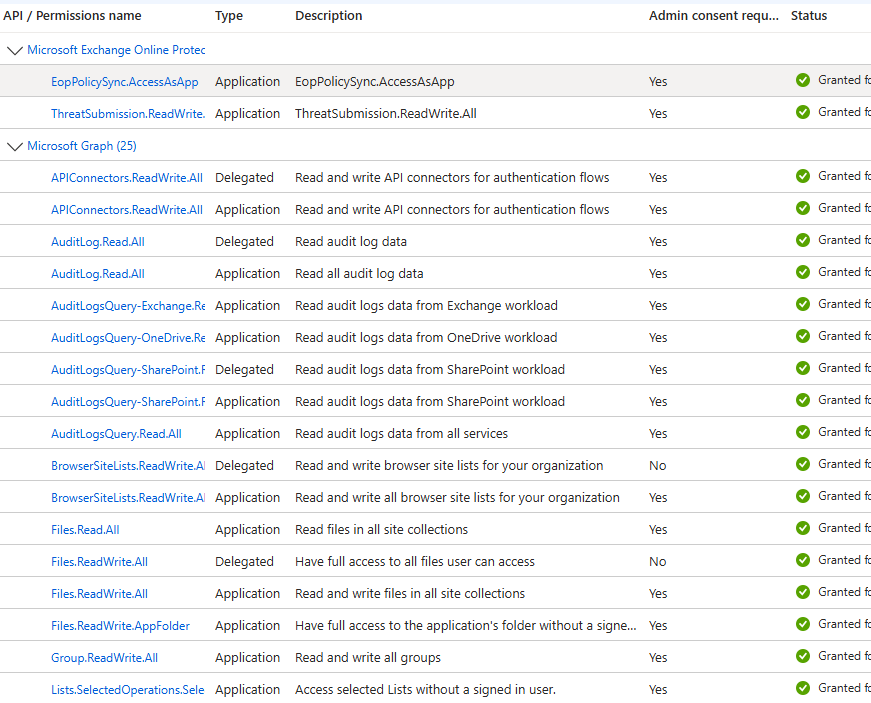Click the Granted icon for Files.ReadWrite.AppFolder
Screen dimensions: 871x703
[803, 623]
